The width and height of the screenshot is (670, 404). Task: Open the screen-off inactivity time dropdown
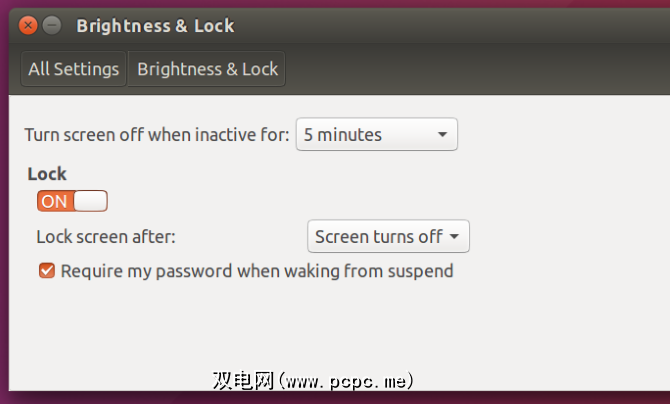click(376, 134)
